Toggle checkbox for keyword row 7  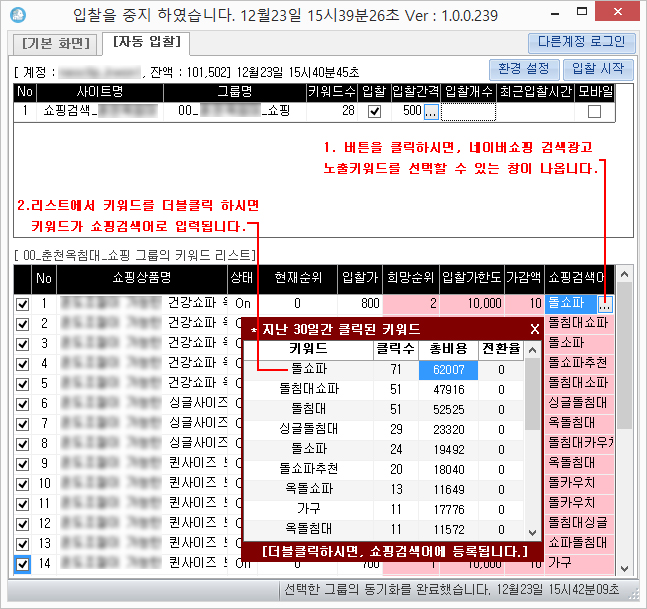22,424
